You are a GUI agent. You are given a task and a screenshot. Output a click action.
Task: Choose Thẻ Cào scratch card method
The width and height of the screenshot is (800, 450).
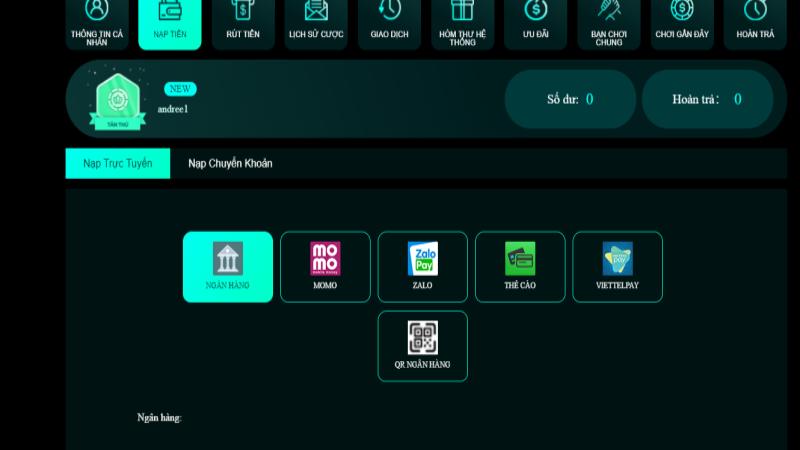point(520,267)
